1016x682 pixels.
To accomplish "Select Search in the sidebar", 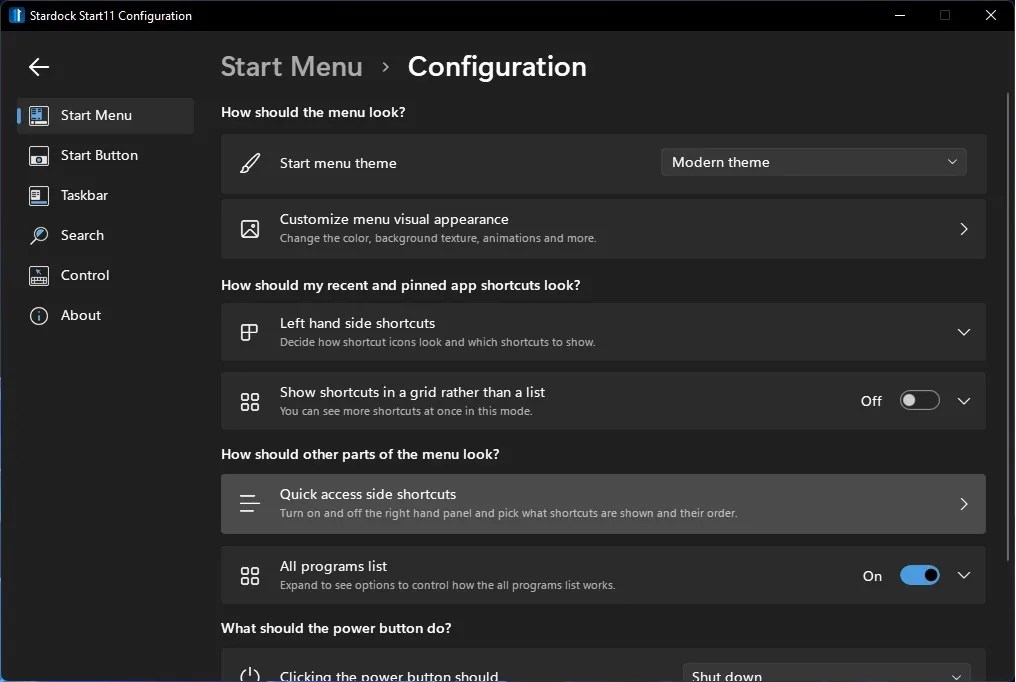I will pos(106,236).
